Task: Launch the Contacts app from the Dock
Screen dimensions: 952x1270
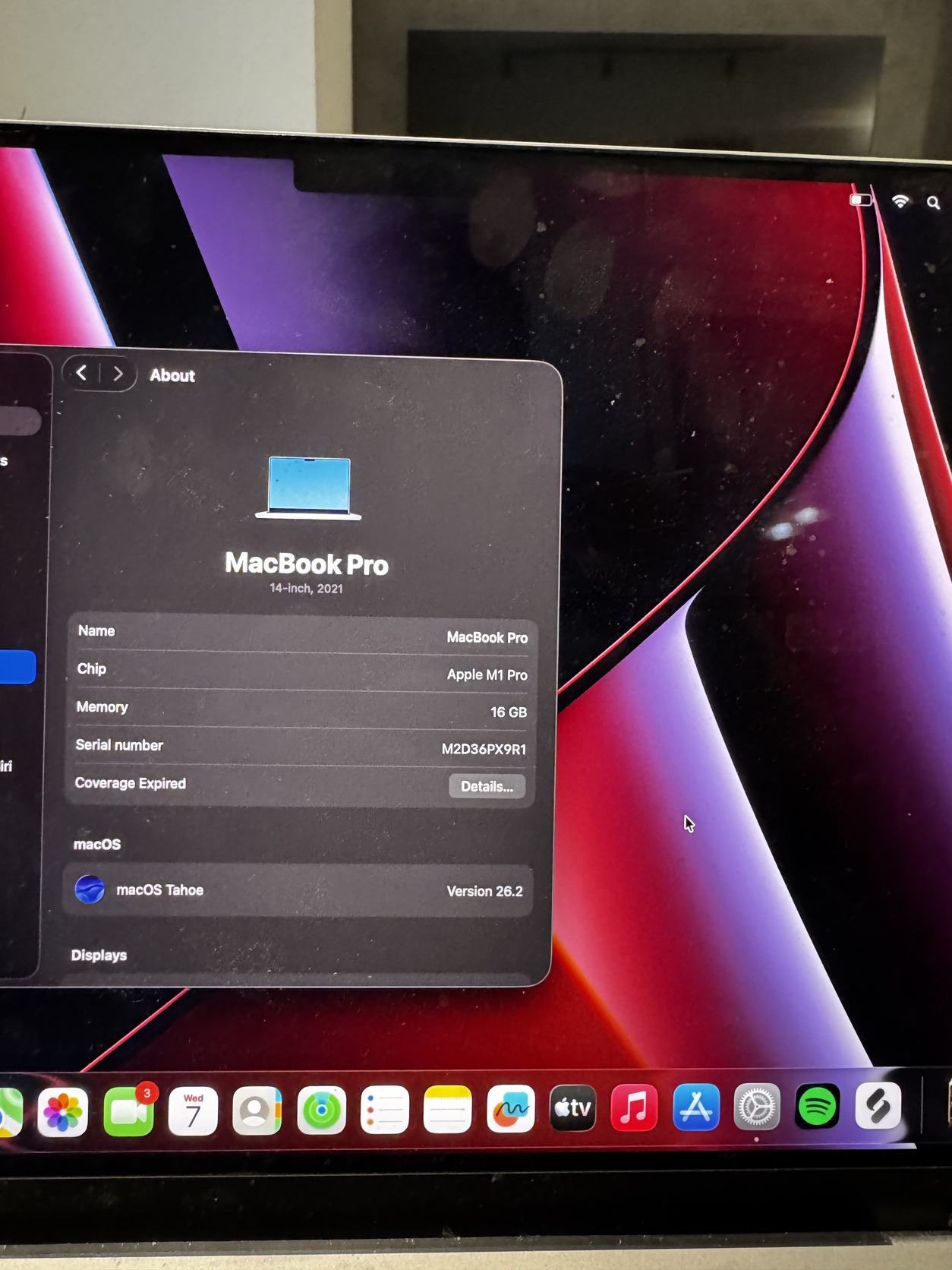Action: click(257, 1110)
